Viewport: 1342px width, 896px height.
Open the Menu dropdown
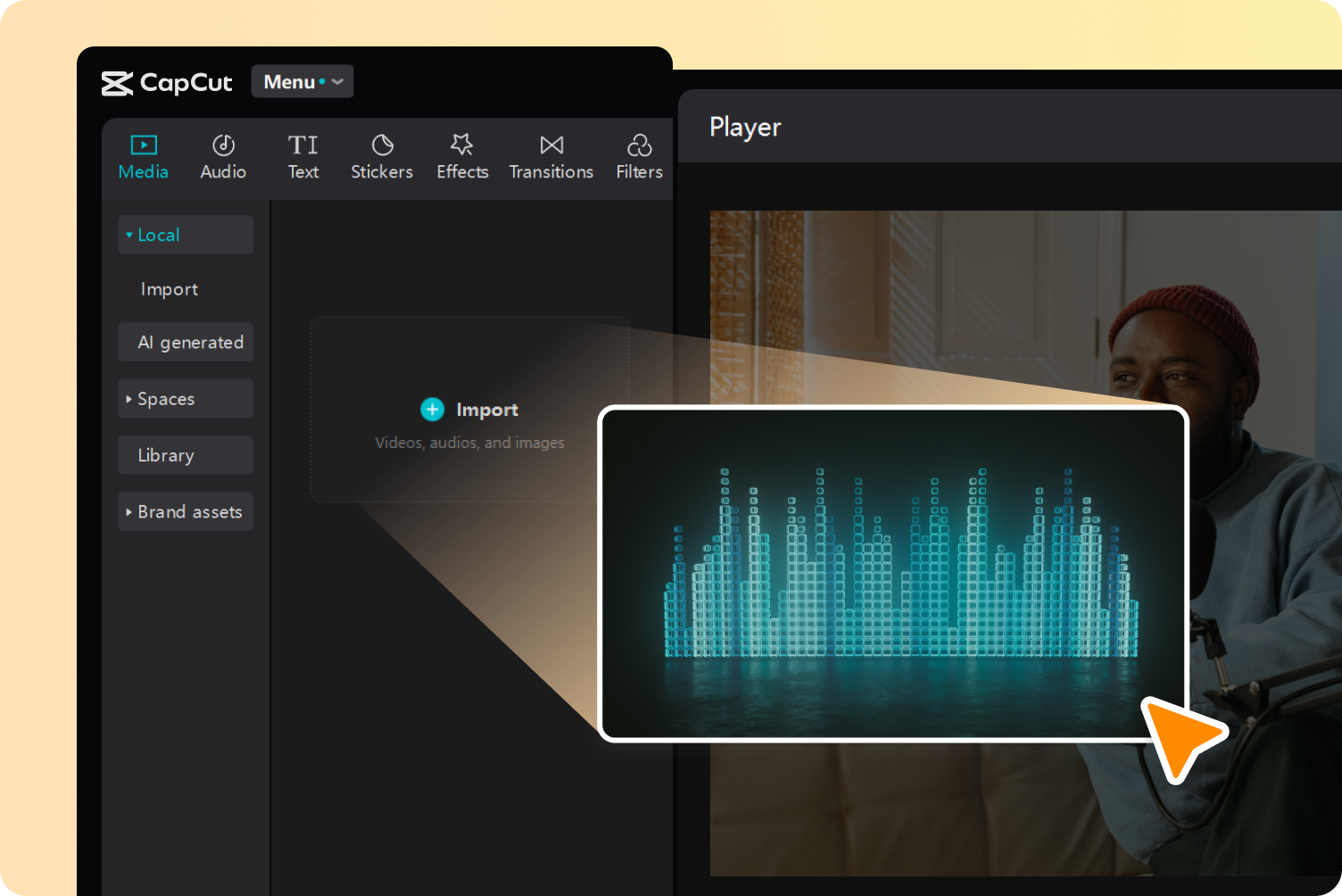click(302, 81)
